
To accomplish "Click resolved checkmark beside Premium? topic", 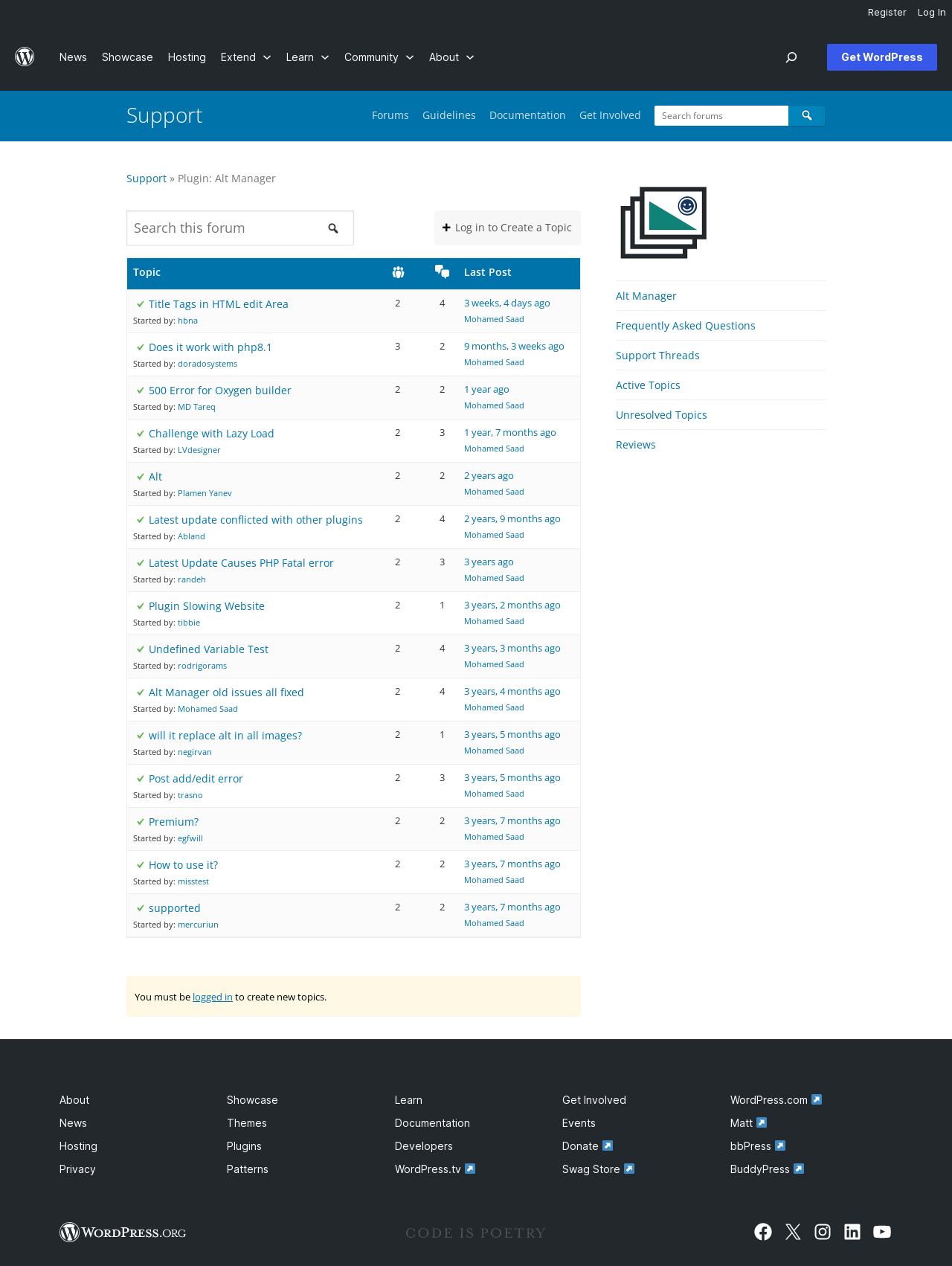I will pos(140,822).
